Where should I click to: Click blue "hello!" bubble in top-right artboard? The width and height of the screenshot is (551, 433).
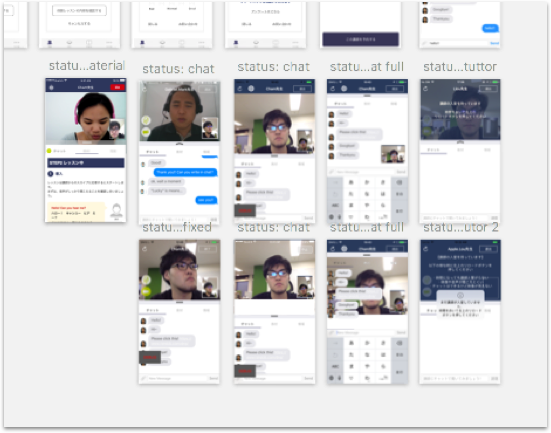click(x=490, y=28)
